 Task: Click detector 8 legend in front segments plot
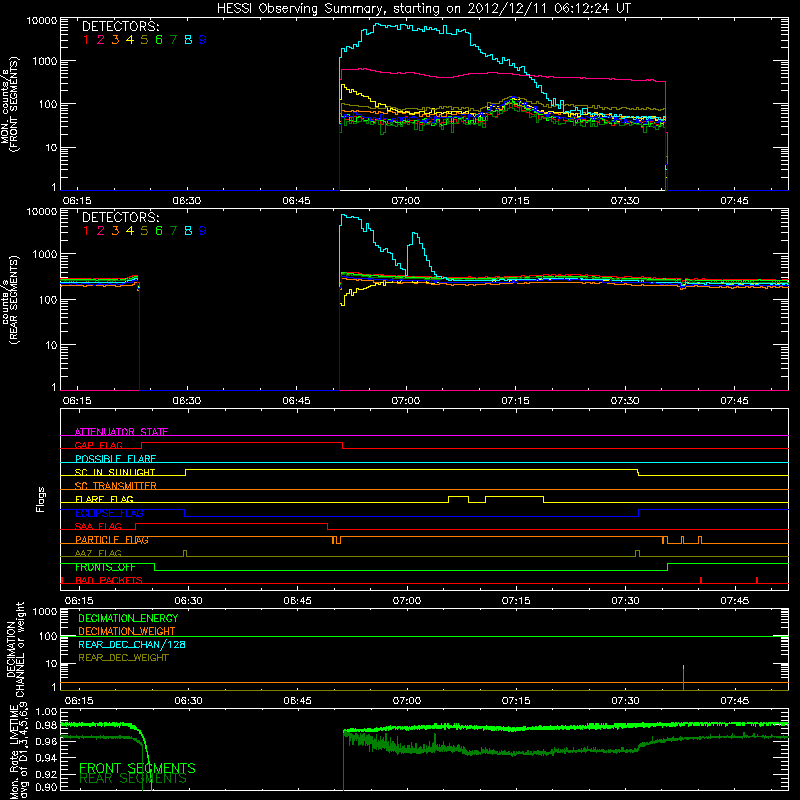[x=188, y=40]
